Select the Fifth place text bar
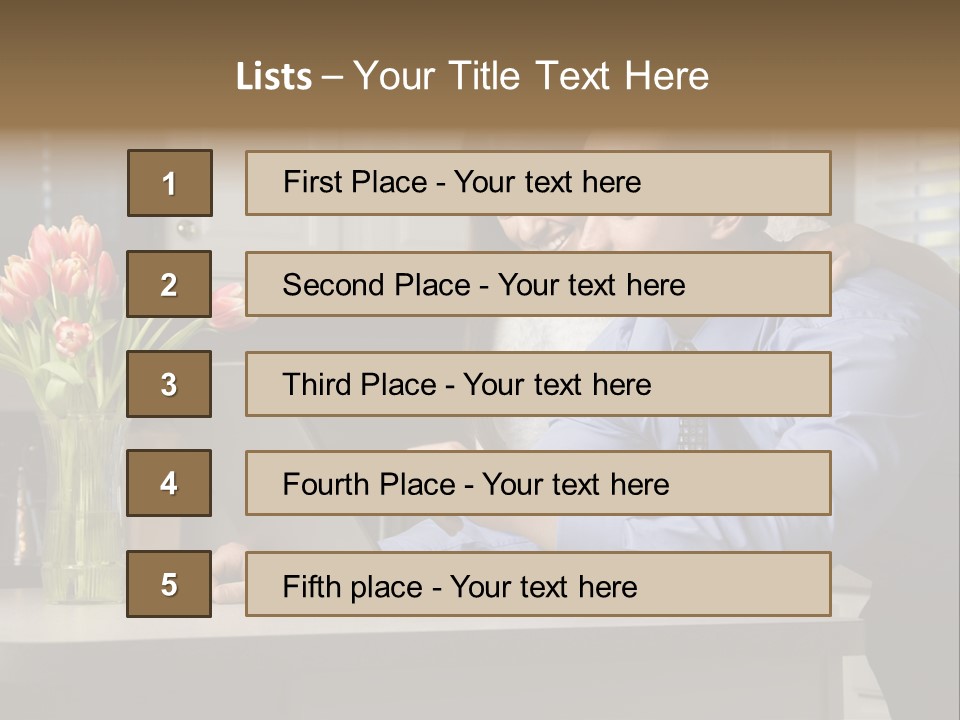This screenshot has width=960, height=720. (538, 585)
